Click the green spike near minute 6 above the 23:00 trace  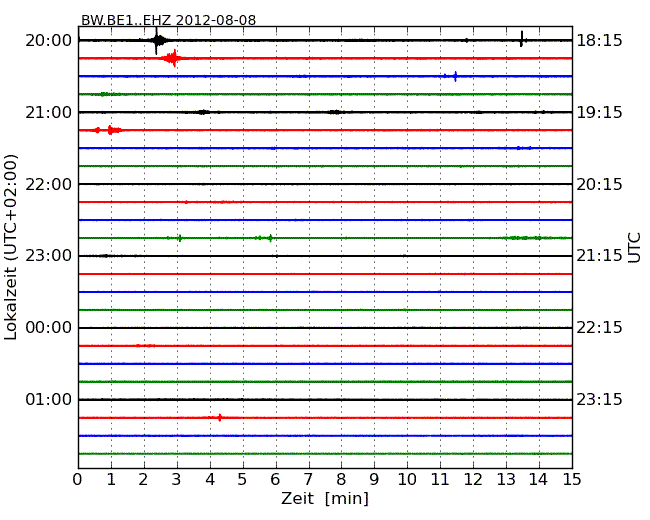[x=270, y=238]
